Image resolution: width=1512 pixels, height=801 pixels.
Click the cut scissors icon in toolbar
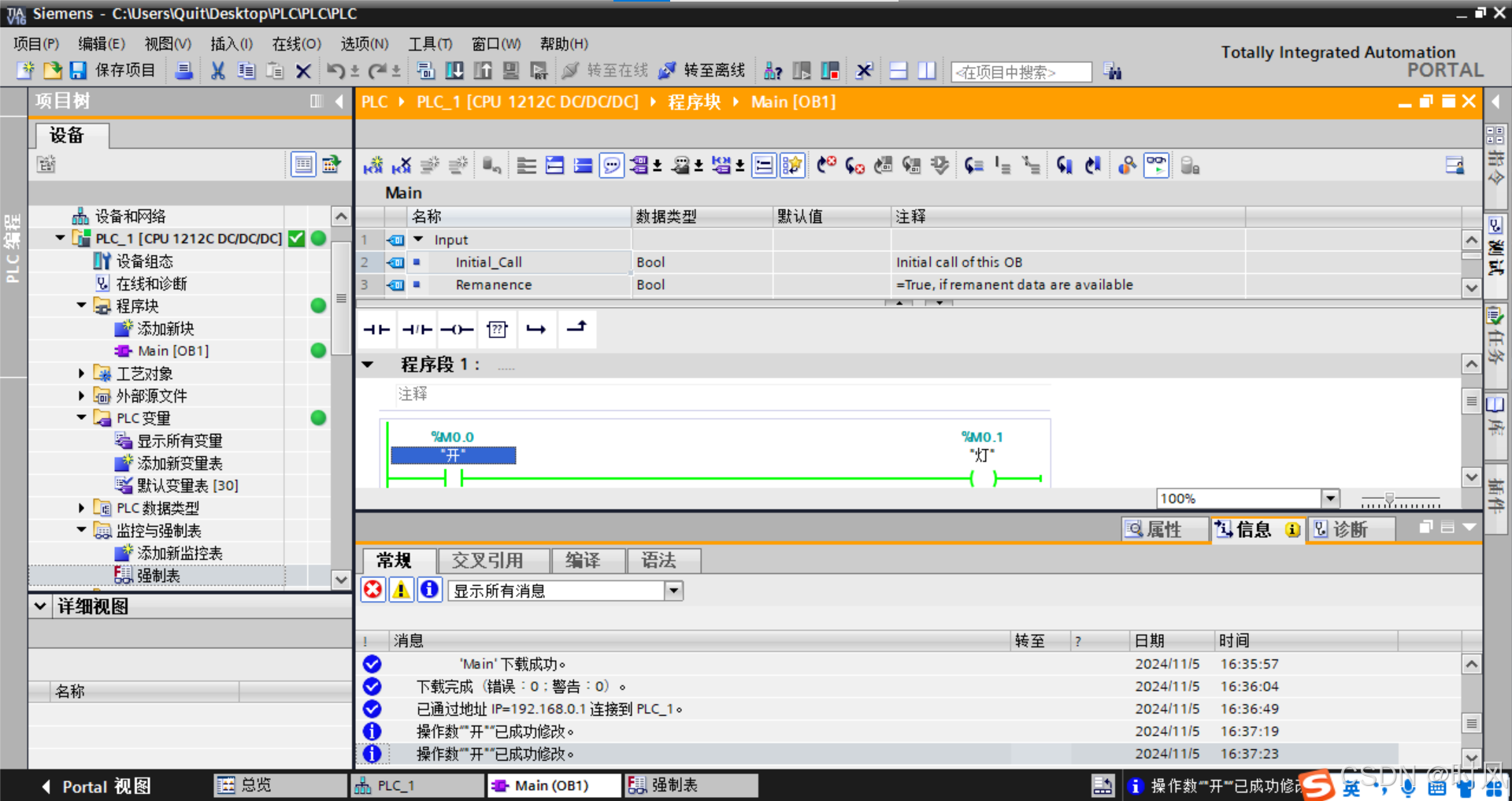pyautogui.click(x=218, y=71)
